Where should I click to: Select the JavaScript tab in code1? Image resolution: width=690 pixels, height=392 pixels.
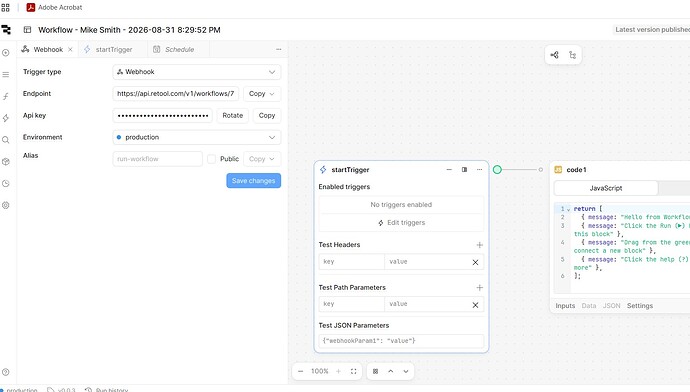point(606,188)
